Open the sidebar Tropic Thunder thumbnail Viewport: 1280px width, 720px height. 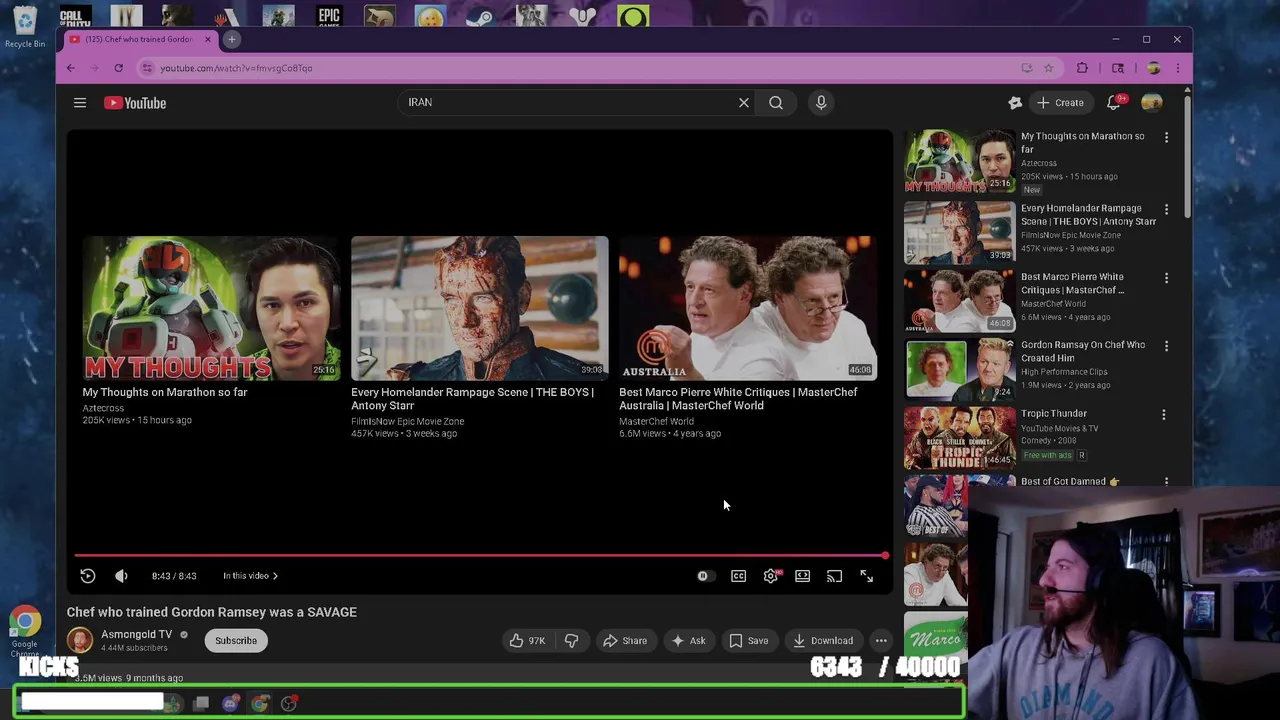pyautogui.click(x=960, y=437)
